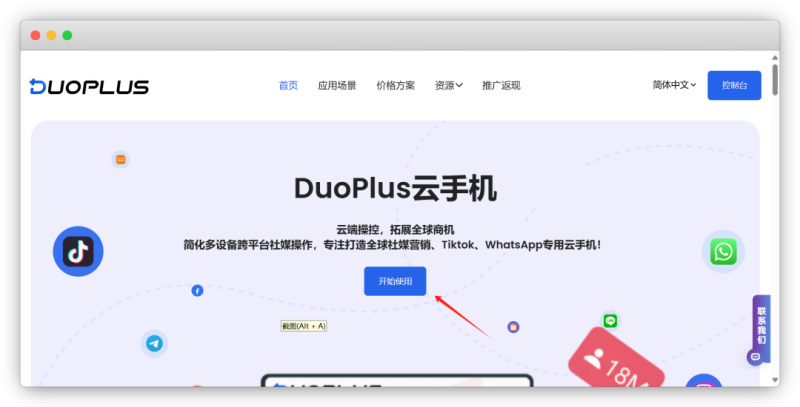Click the small orange icon top left

coord(120,160)
